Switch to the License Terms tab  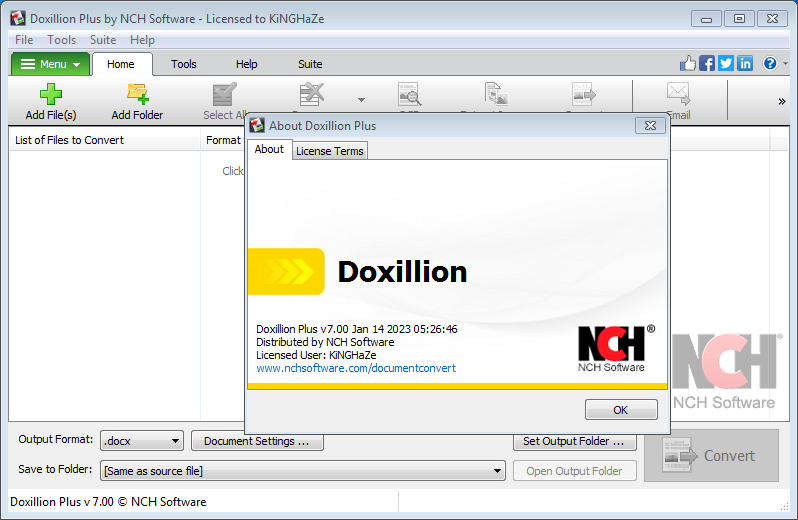(x=330, y=151)
